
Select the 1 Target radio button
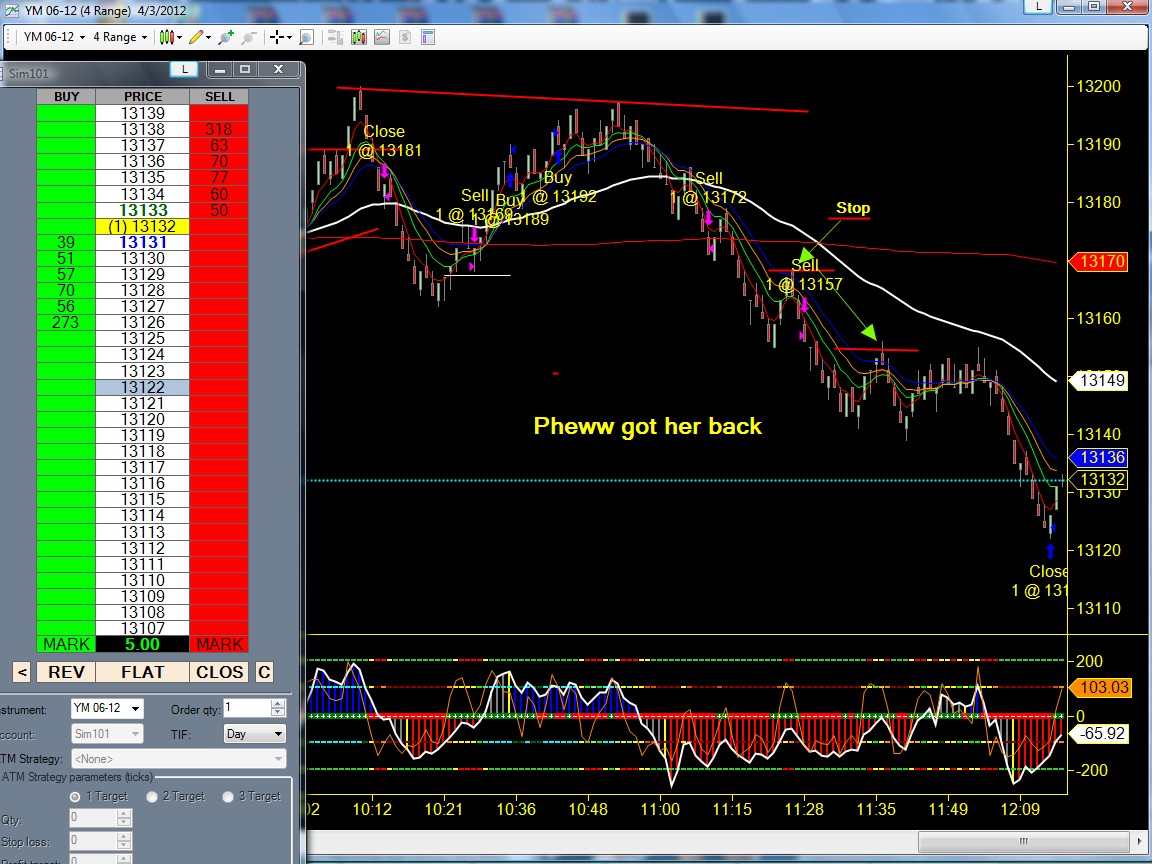(x=75, y=796)
